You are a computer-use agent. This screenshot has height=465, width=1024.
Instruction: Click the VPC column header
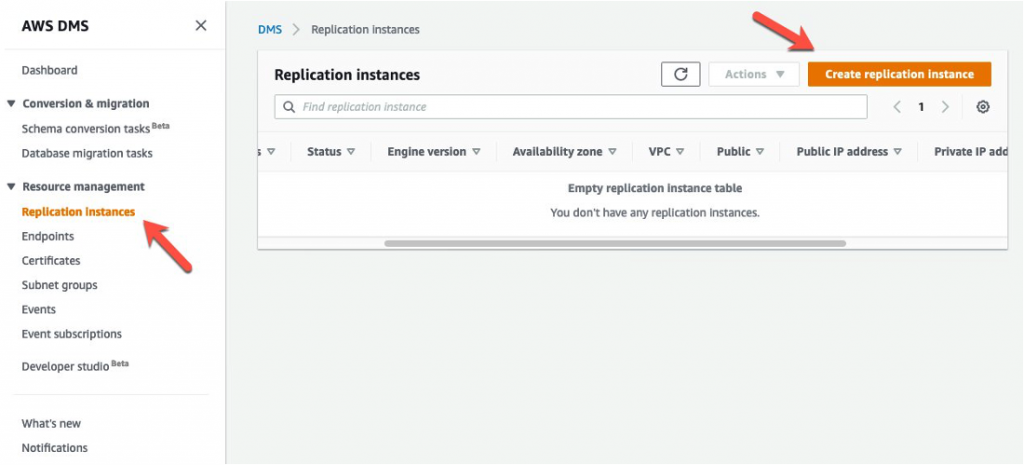(x=660, y=152)
